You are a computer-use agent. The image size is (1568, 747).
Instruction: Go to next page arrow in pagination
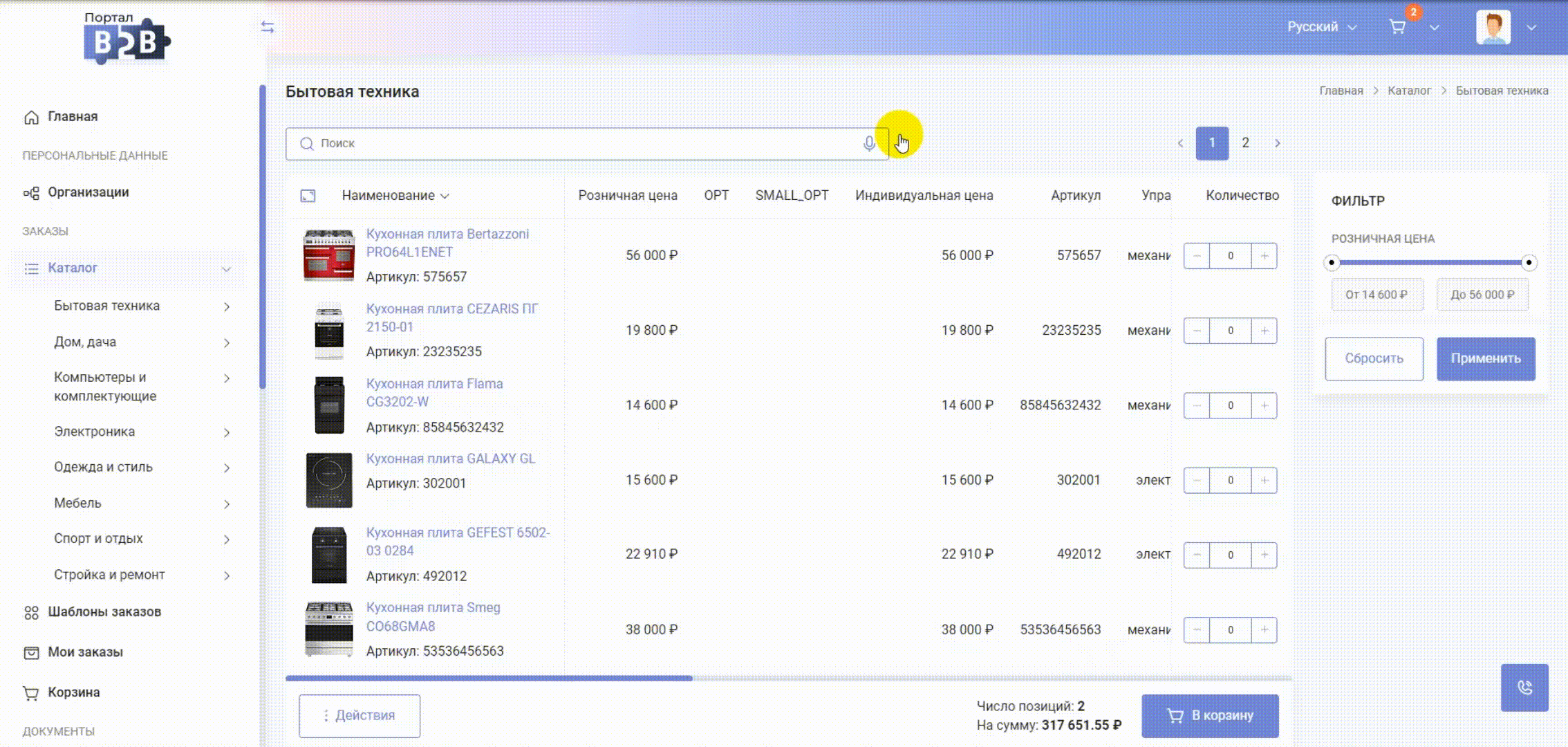click(1277, 143)
